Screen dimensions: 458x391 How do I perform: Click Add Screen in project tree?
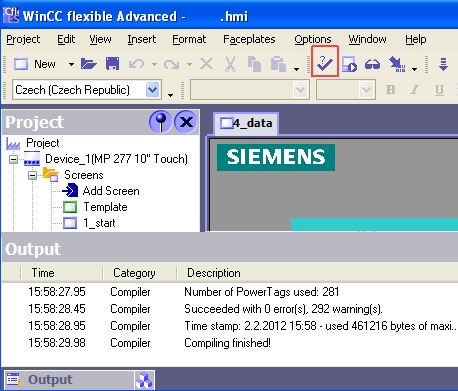(111, 191)
